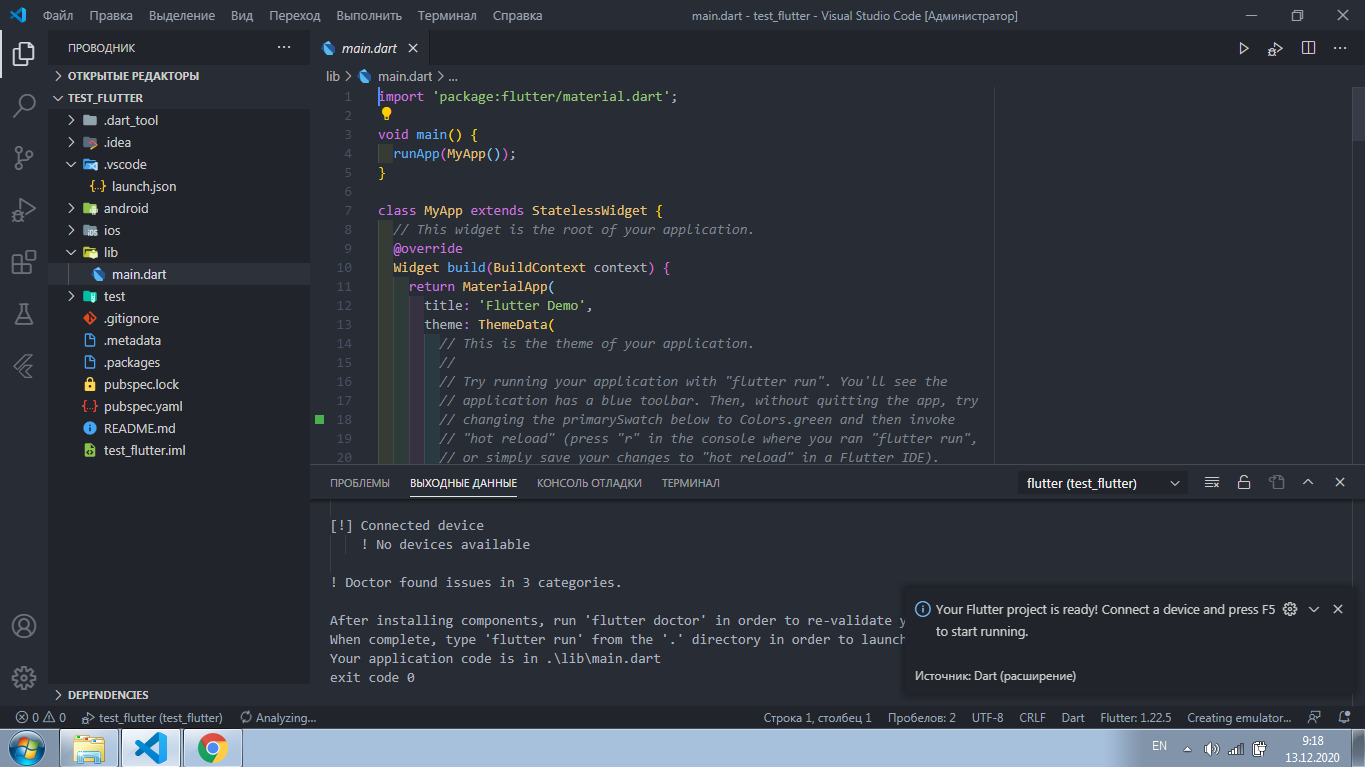Image resolution: width=1365 pixels, height=767 pixels.
Task: Open volume control in system tray
Action: click(x=1212, y=748)
